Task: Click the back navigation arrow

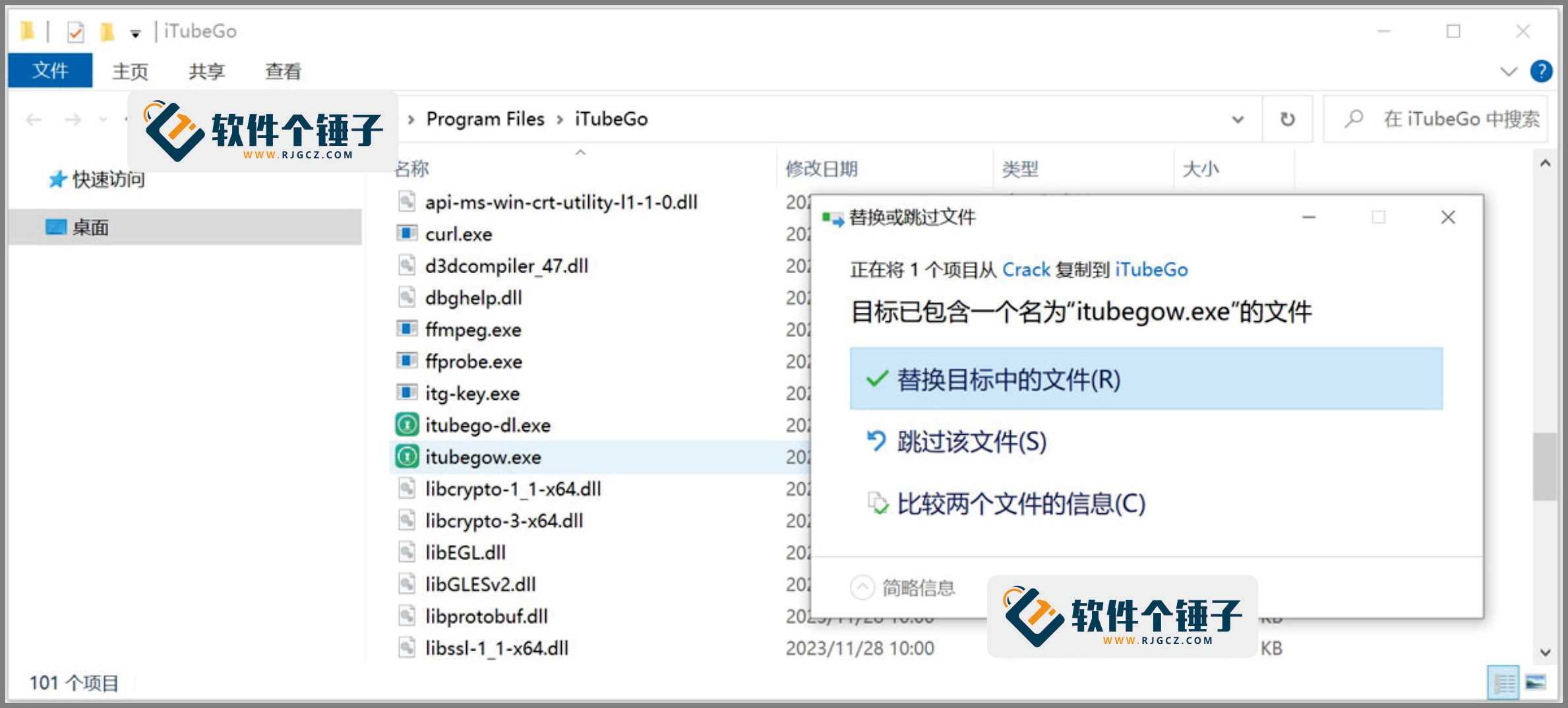Action: point(34,119)
